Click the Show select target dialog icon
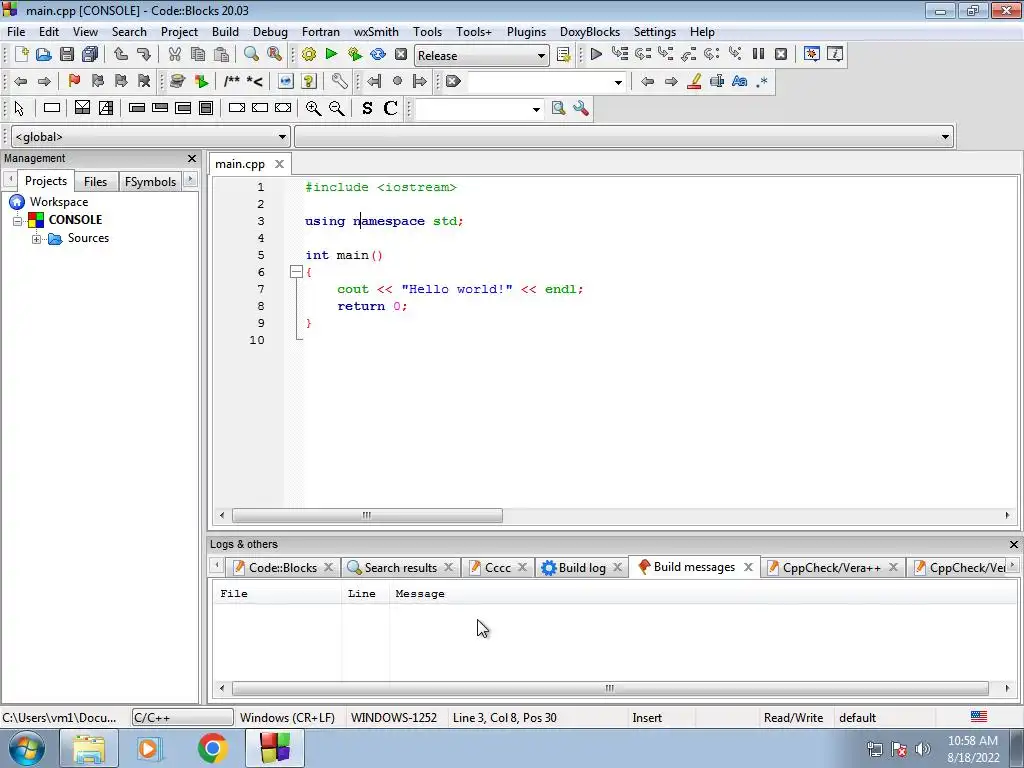The image size is (1024, 768). (x=564, y=54)
